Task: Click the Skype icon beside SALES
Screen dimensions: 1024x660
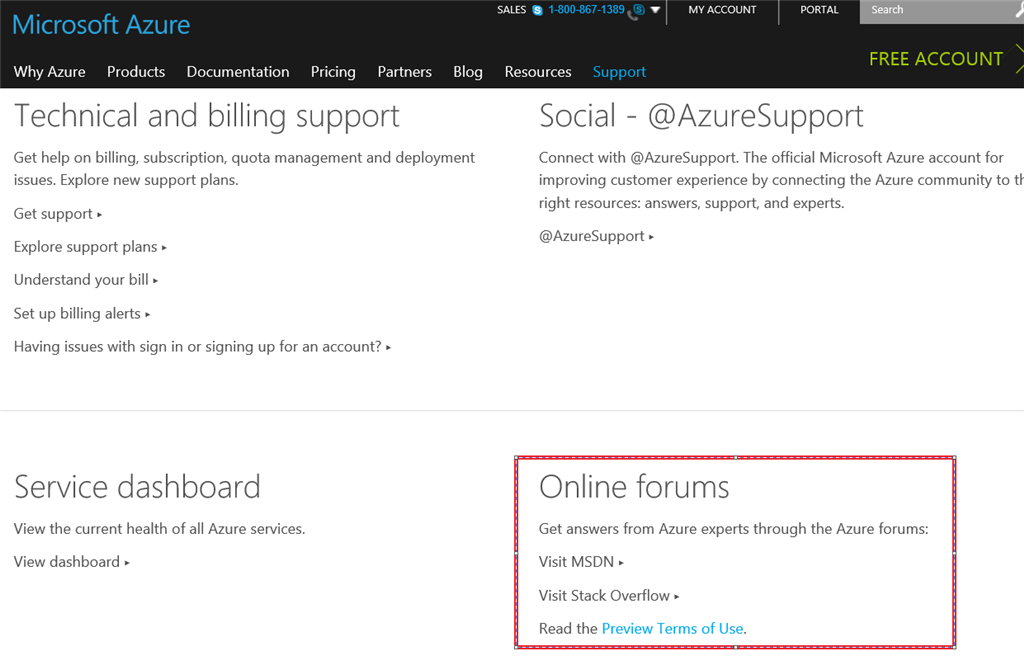Action: (x=537, y=10)
